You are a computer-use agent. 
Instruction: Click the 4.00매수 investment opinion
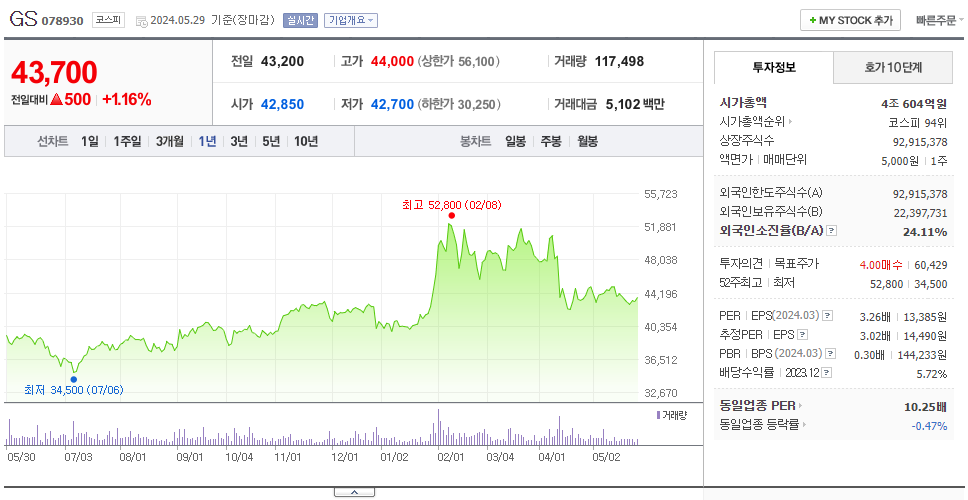coord(880,265)
